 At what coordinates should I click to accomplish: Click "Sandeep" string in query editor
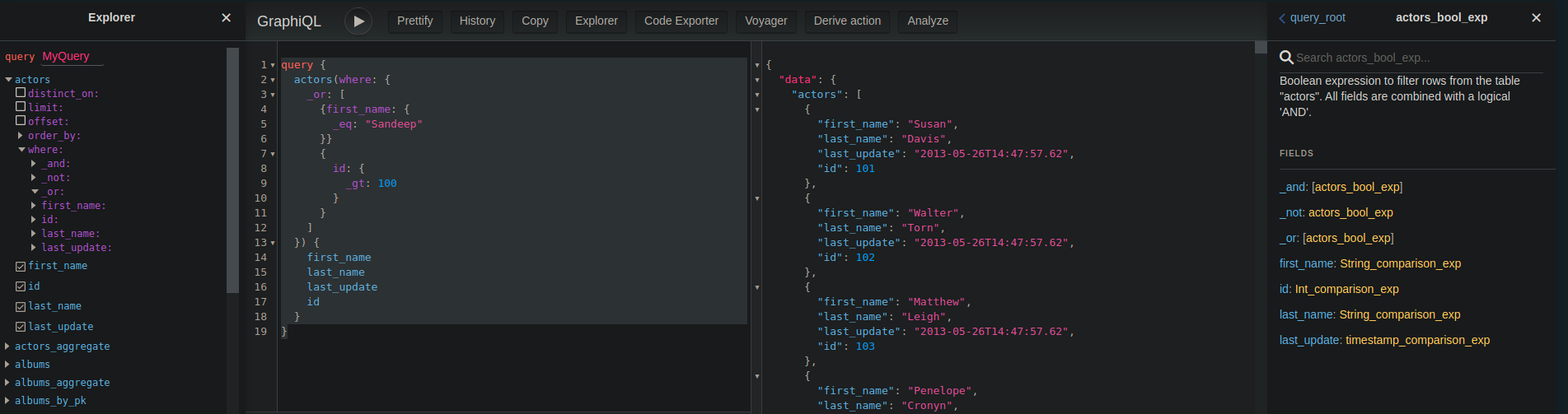click(393, 124)
